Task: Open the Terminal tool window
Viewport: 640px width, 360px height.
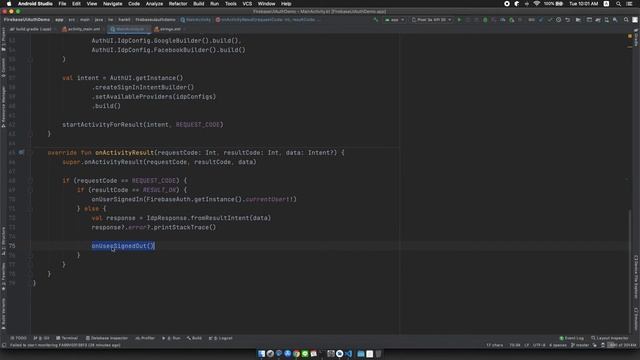Action: coord(67,338)
